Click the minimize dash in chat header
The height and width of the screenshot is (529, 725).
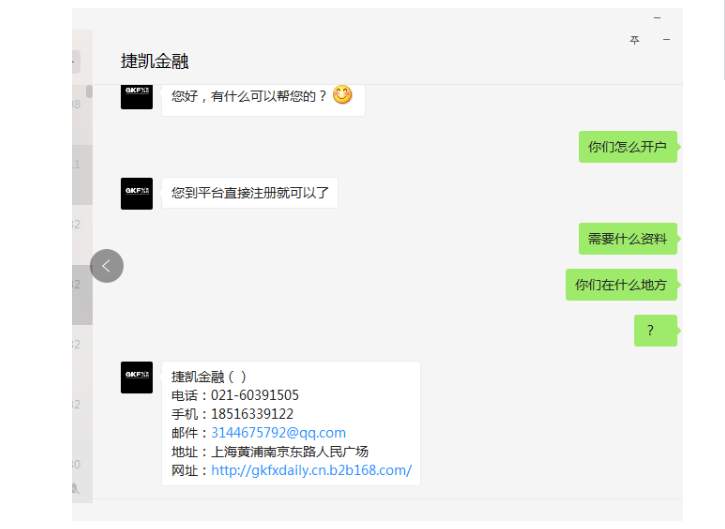point(666,40)
